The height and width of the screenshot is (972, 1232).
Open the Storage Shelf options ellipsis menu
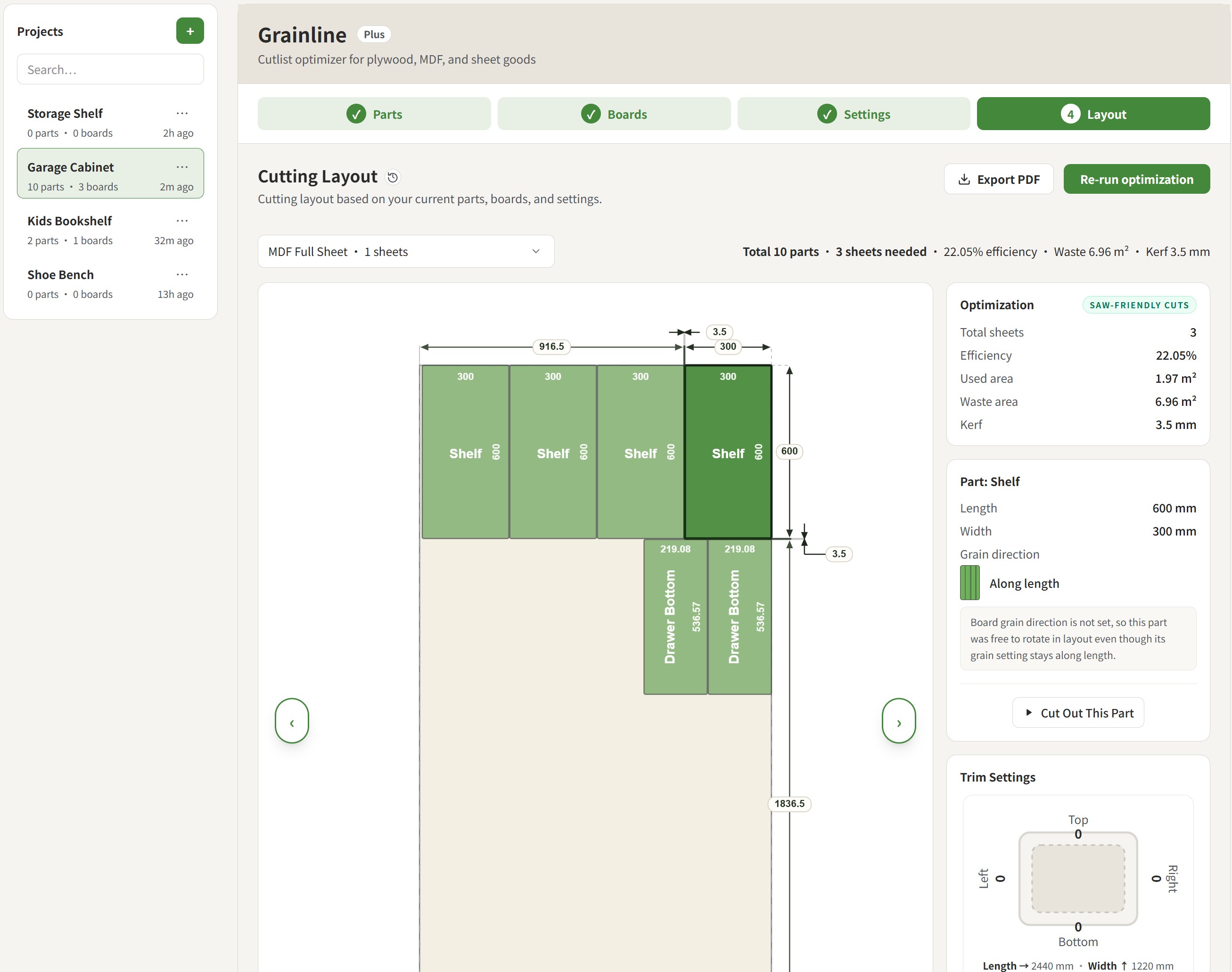182,113
